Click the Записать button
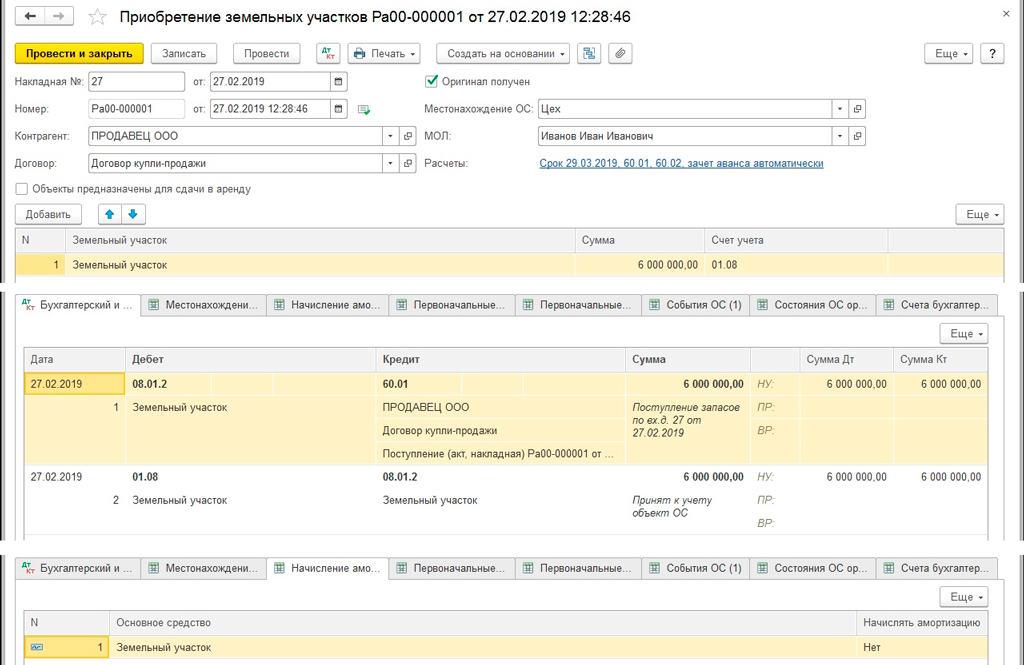 coord(184,54)
